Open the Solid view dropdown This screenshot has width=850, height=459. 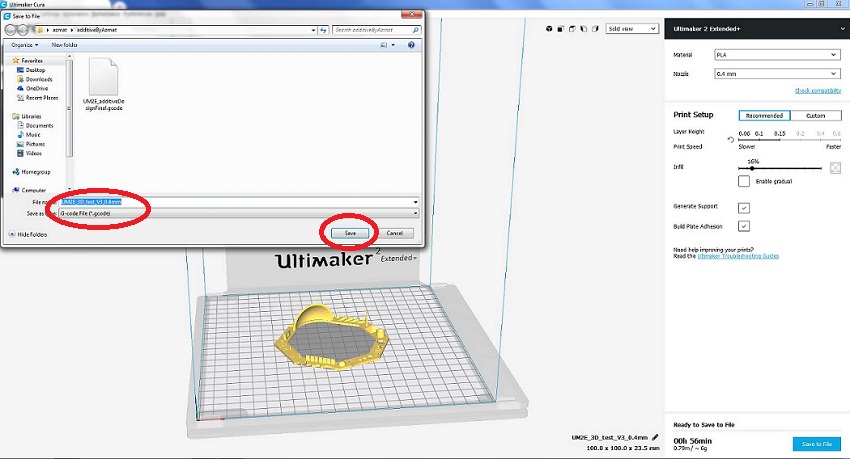632,29
